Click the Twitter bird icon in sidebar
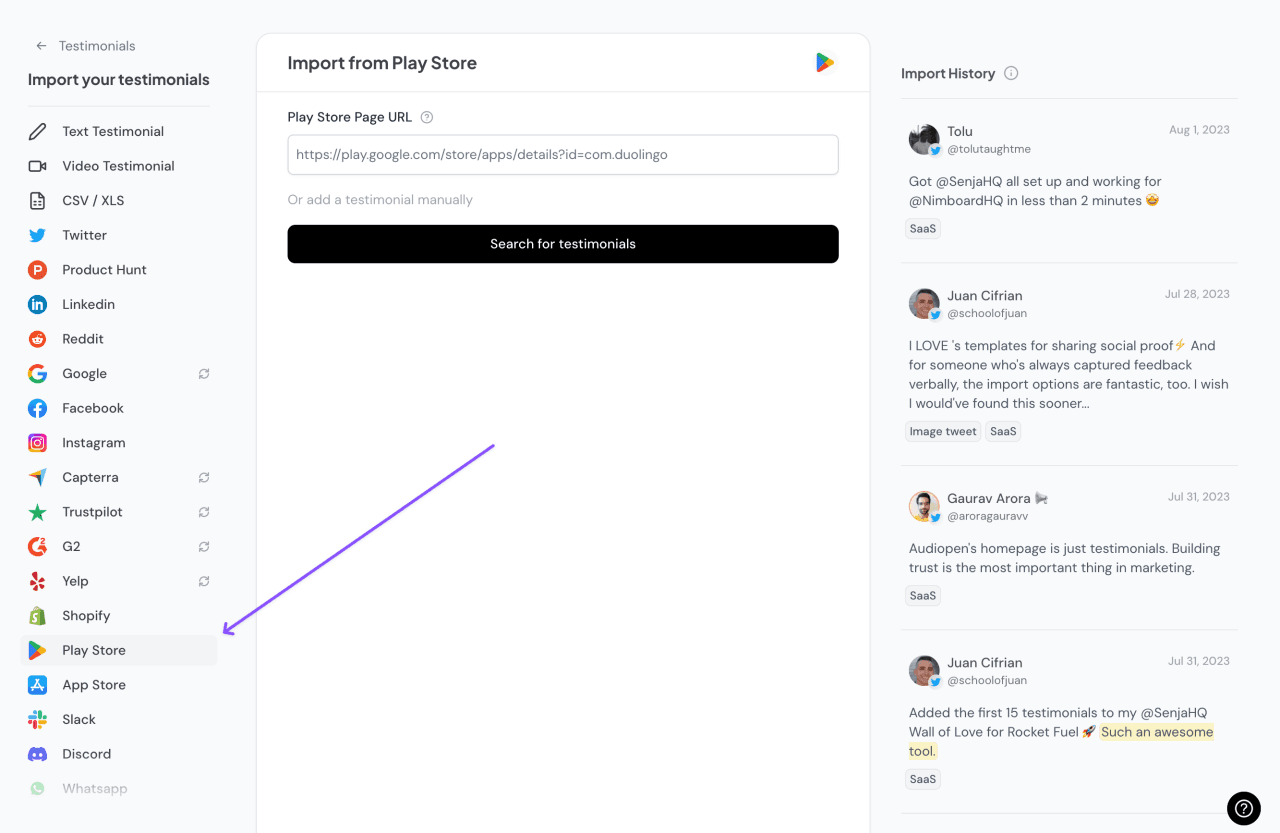 37,235
